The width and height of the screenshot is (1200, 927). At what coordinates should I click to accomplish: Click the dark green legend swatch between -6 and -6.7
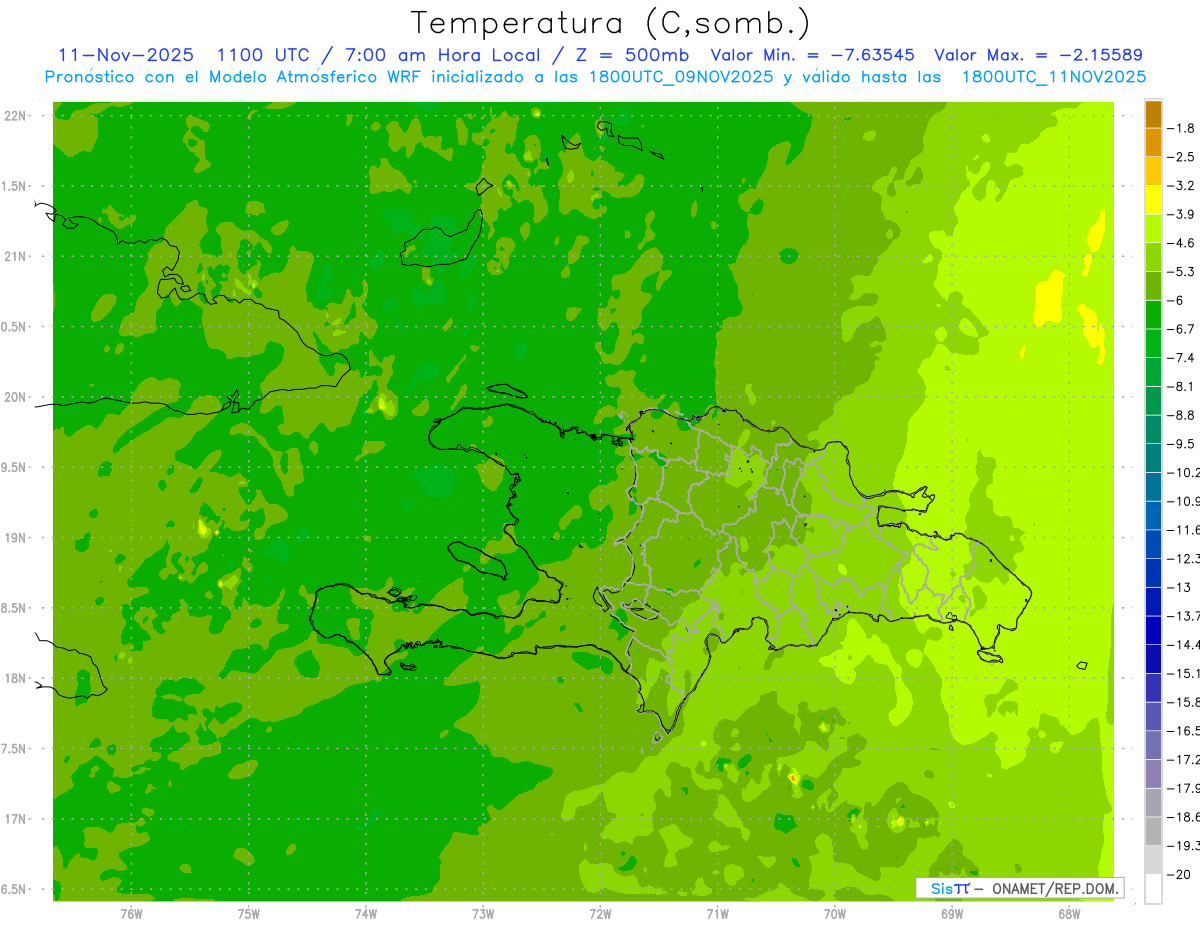(1153, 314)
